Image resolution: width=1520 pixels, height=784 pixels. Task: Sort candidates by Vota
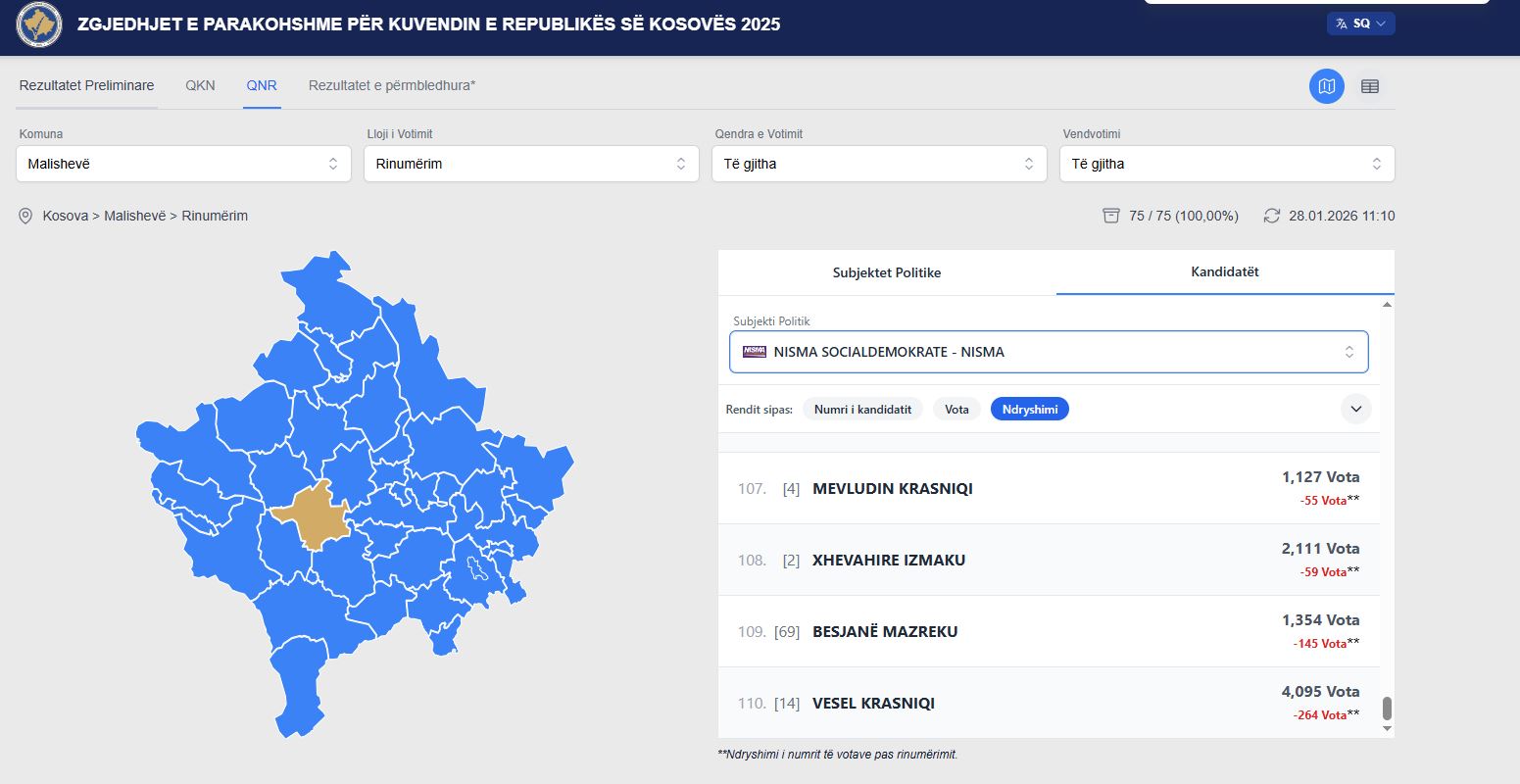click(x=956, y=410)
